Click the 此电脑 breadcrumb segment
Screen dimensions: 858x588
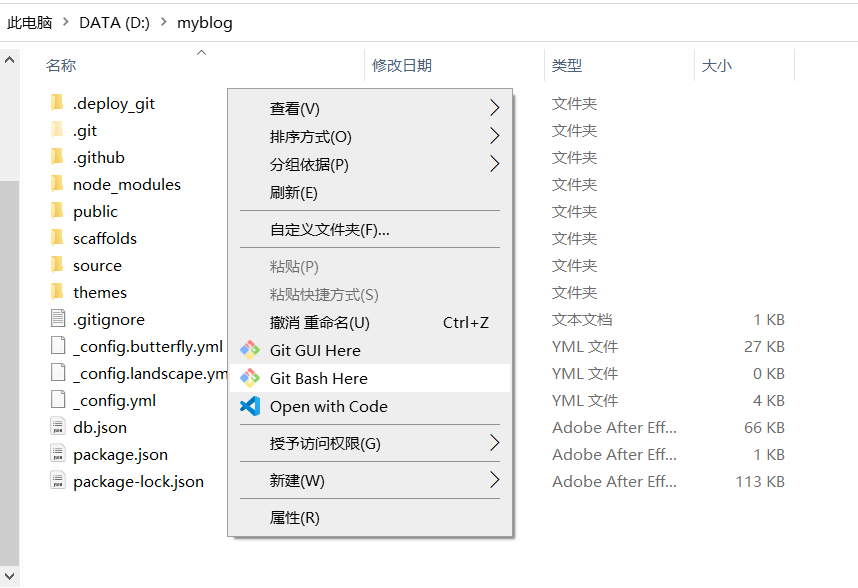(x=30, y=22)
